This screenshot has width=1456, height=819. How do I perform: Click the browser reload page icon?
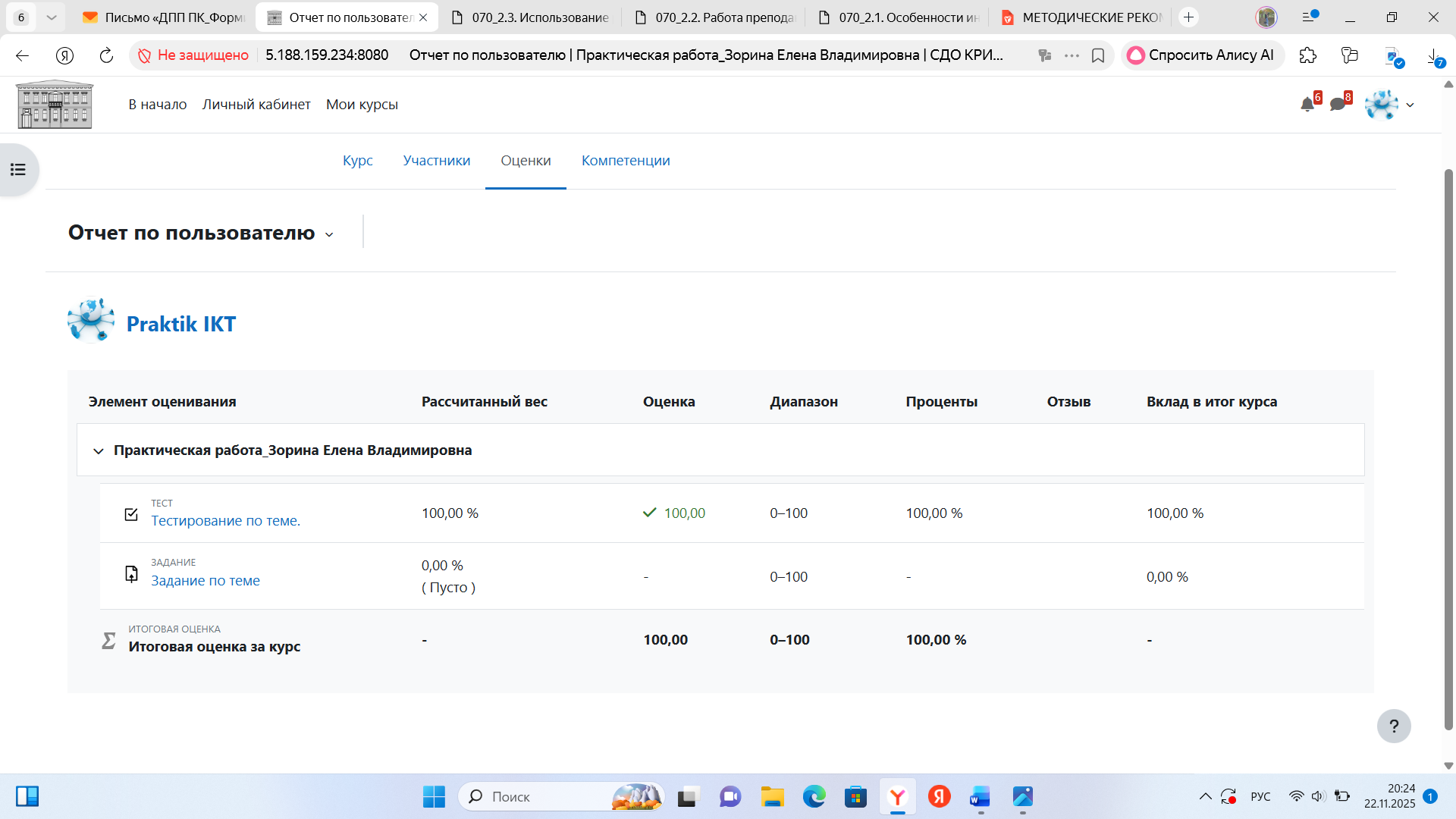pyautogui.click(x=106, y=55)
